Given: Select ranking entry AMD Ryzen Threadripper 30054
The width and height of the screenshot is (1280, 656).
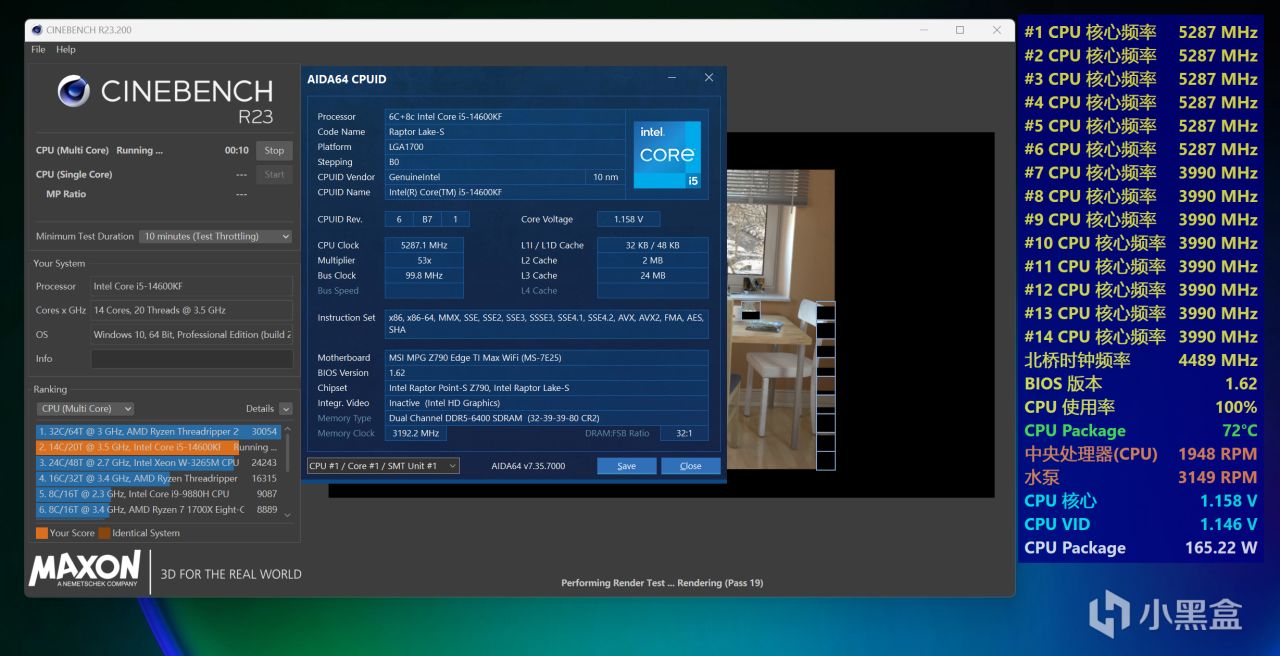Looking at the screenshot, I should click(x=158, y=431).
